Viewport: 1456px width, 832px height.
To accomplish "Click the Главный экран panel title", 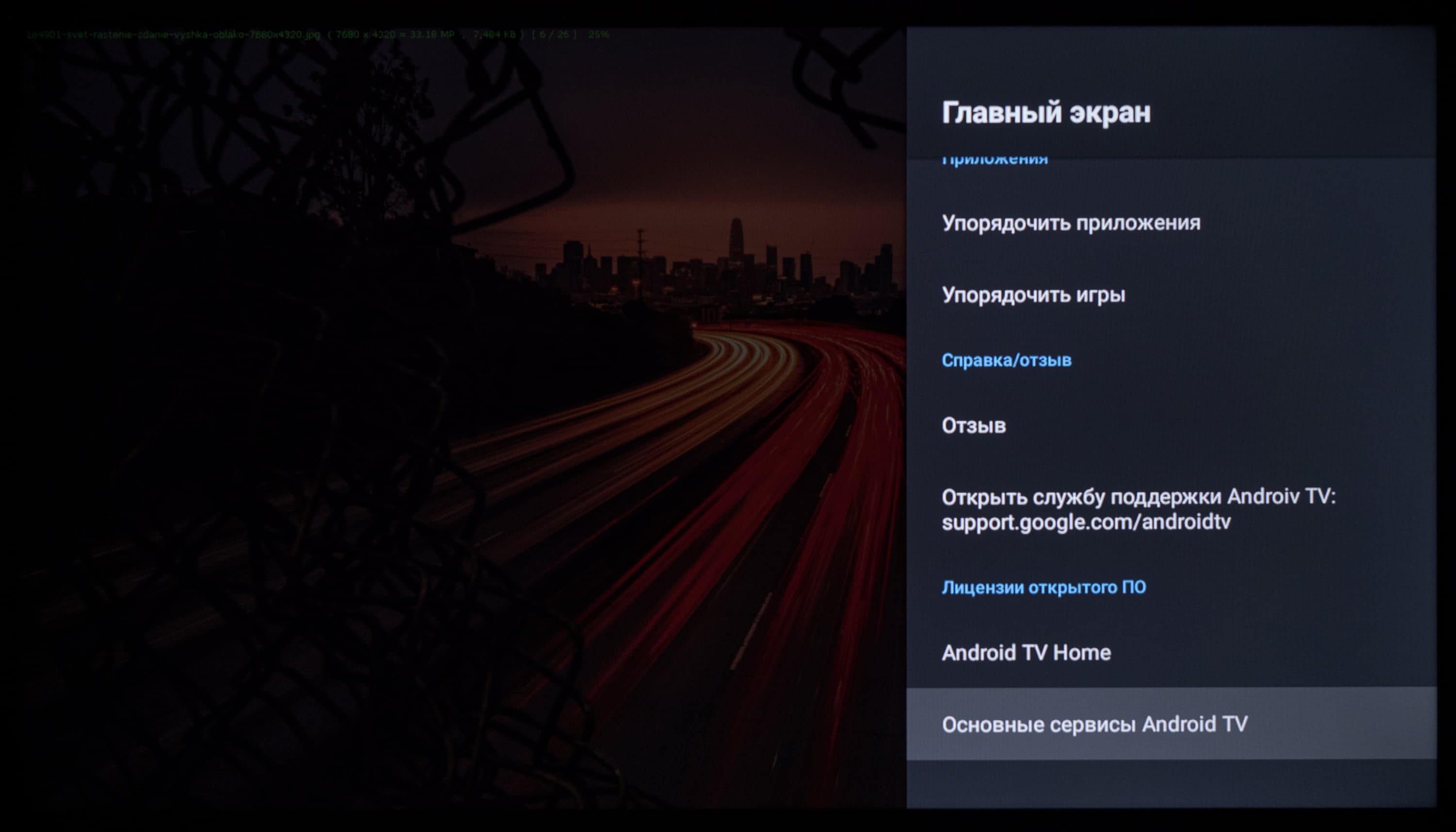I will pyautogui.click(x=1045, y=113).
